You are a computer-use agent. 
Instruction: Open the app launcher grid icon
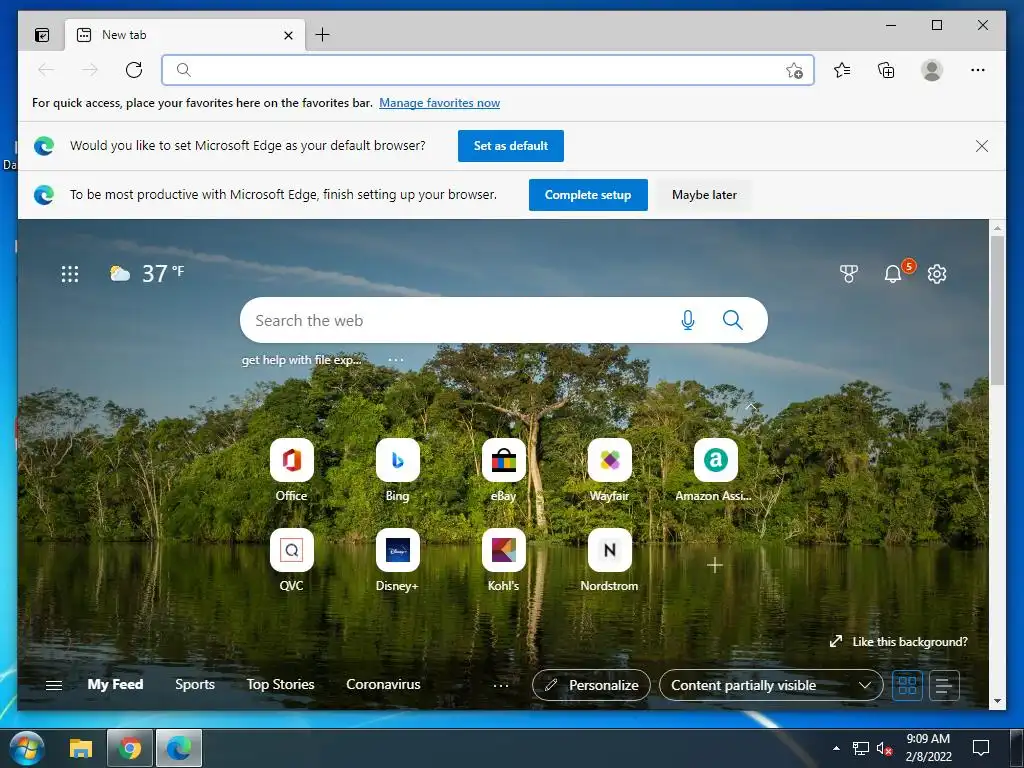[x=70, y=274]
